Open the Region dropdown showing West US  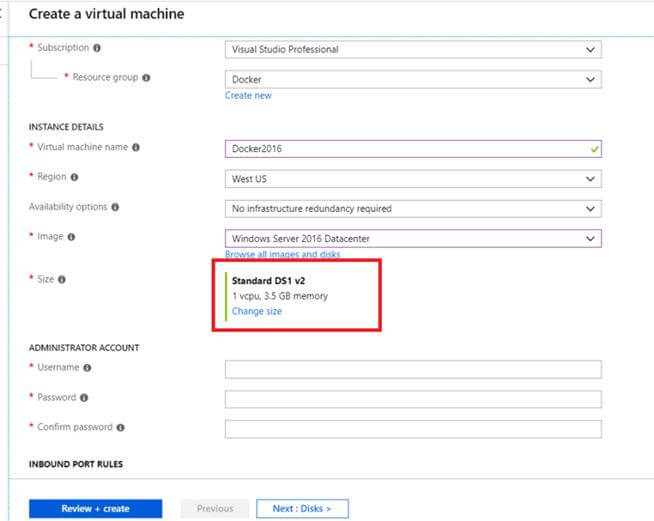pyautogui.click(x=413, y=179)
